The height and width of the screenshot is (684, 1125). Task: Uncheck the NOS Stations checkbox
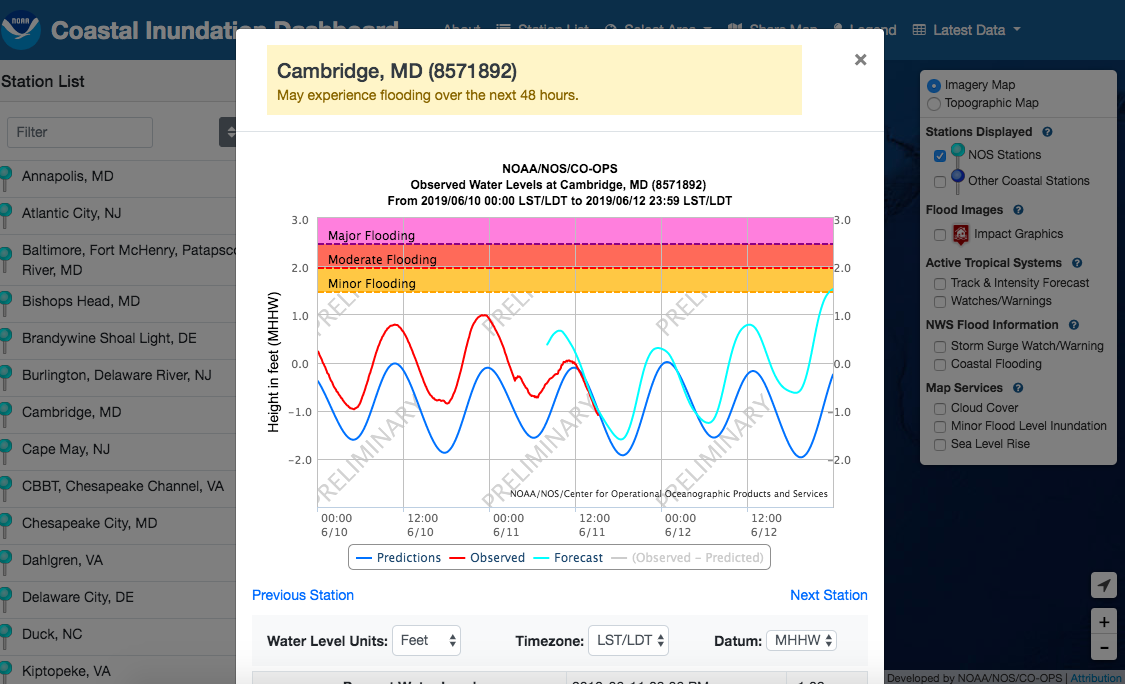click(x=940, y=156)
